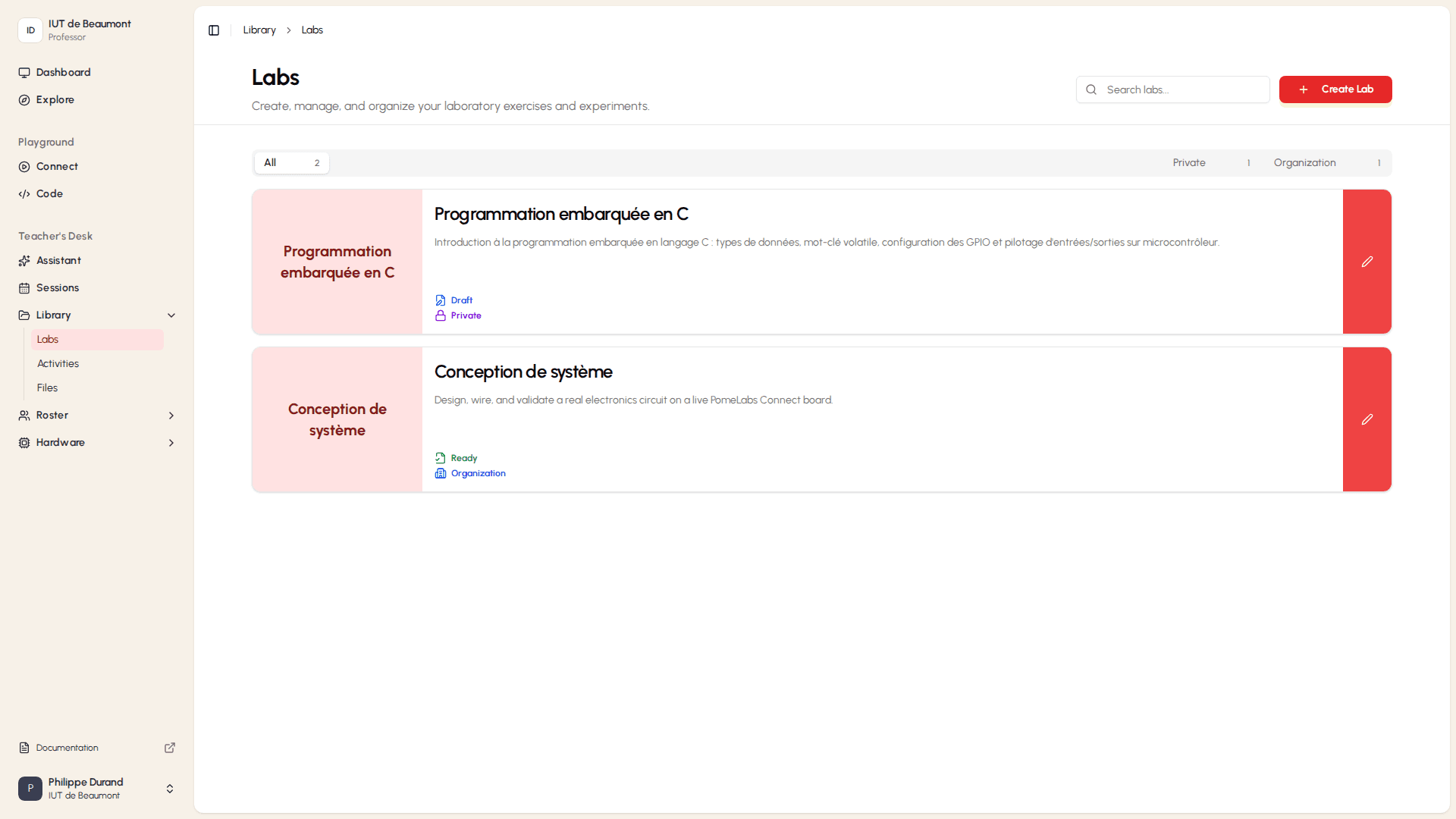Click the Organization visibility label

[x=479, y=473]
